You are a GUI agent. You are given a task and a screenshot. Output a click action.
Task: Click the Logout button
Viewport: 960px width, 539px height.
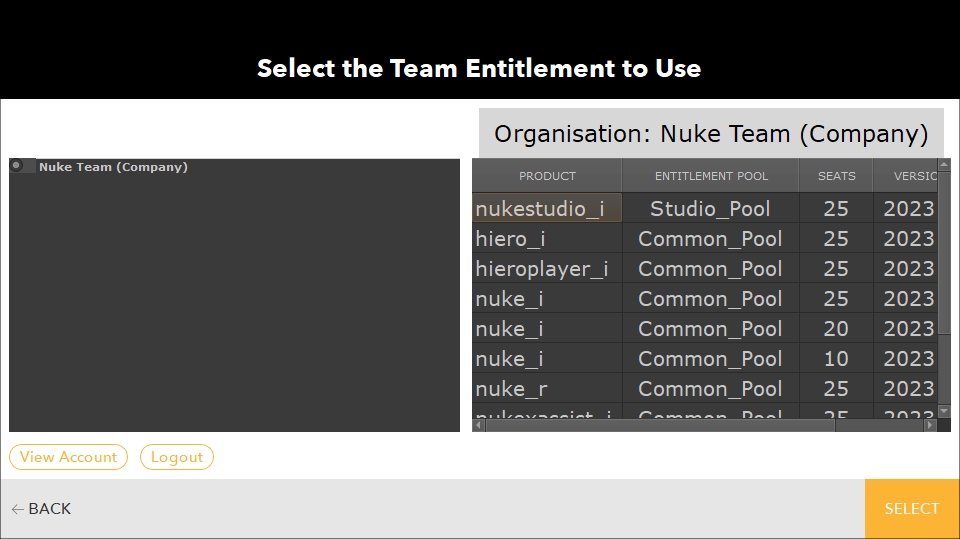coord(177,457)
